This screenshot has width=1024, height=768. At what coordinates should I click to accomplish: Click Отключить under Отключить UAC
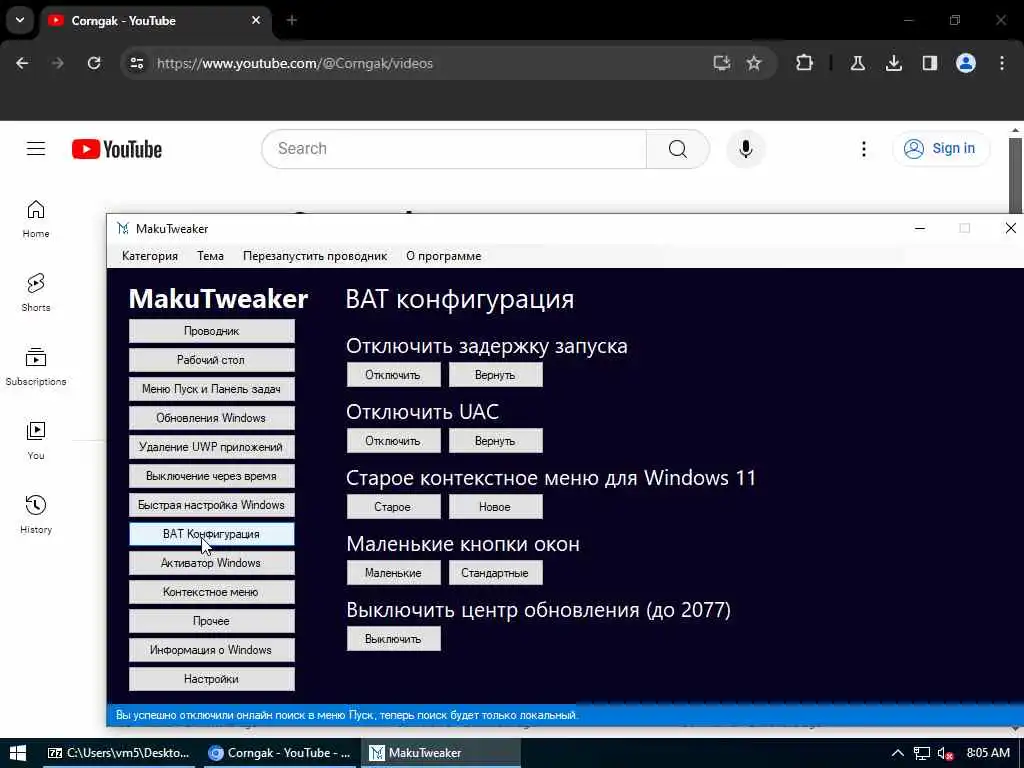393,441
